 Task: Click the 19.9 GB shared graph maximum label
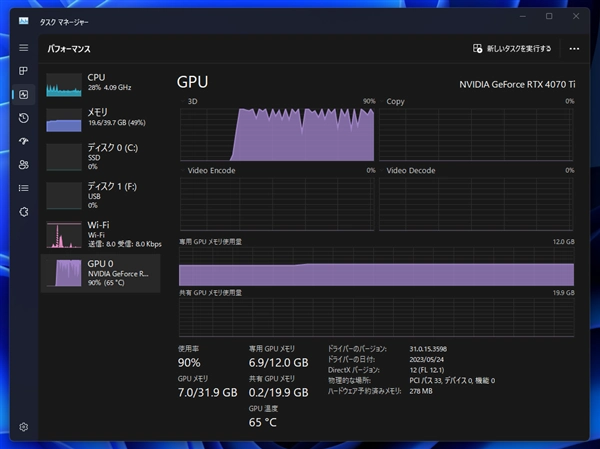tap(564, 293)
